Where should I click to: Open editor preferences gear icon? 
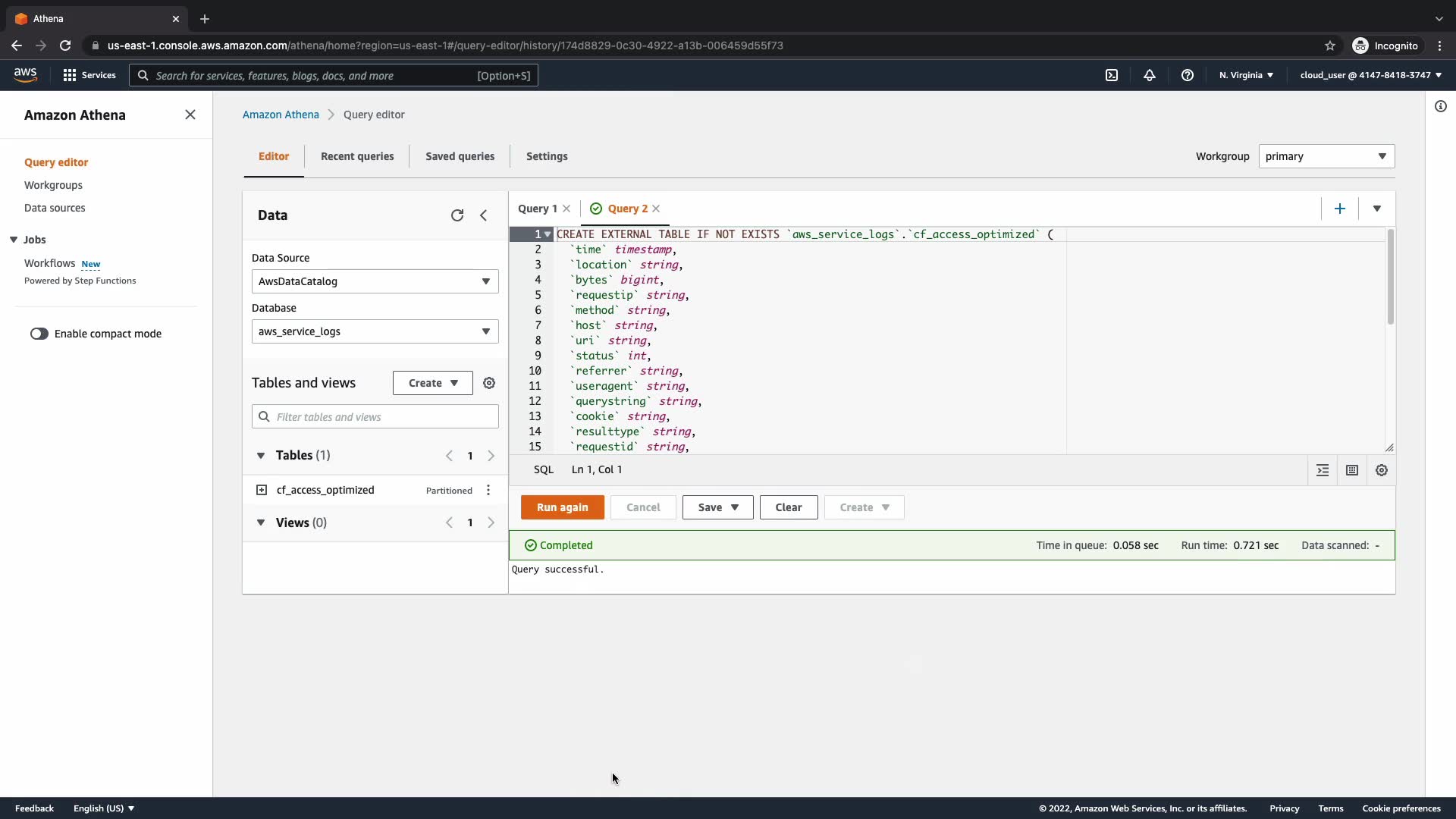(1382, 470)
